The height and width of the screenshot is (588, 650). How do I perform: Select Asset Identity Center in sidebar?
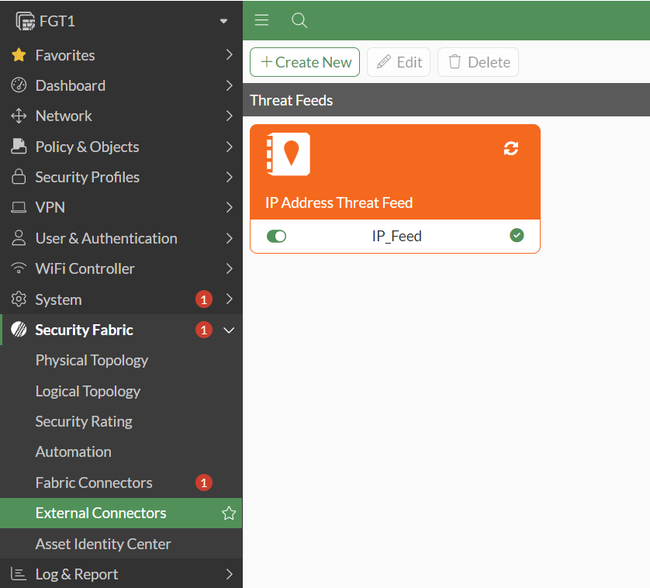pyautogui.click(x=103, y=544)
